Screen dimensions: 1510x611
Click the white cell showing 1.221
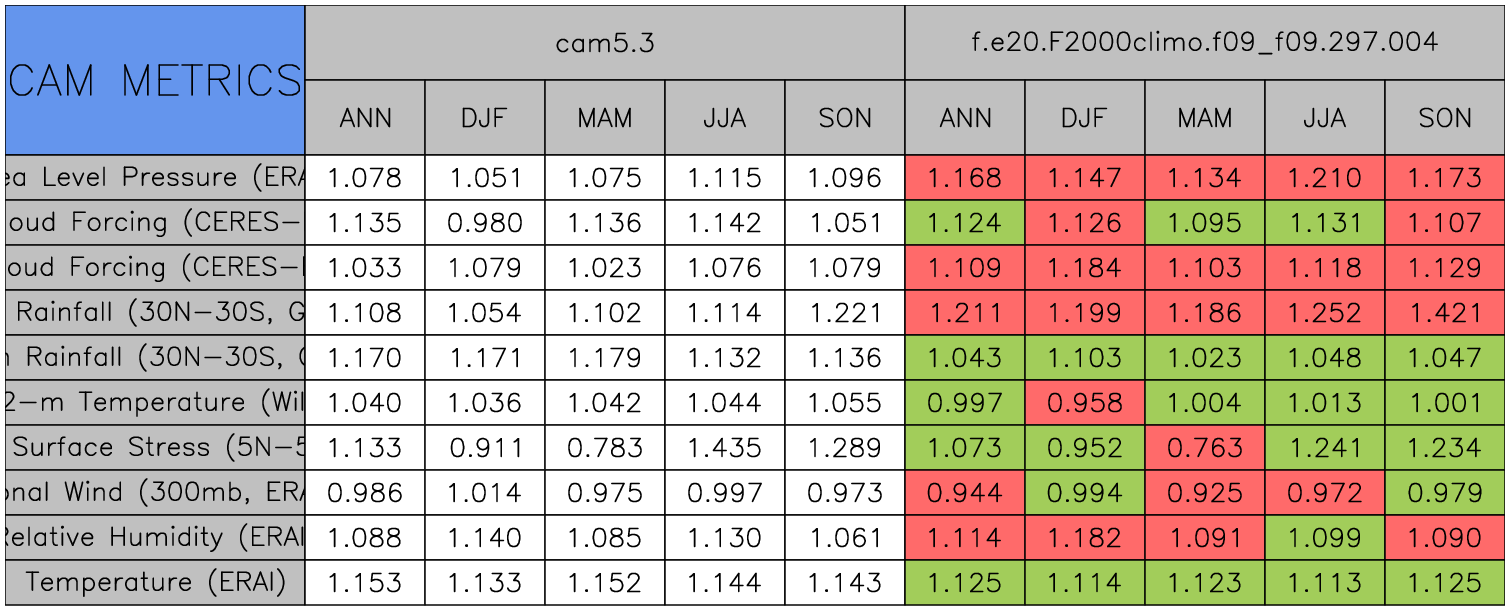(x=845, y=313)
